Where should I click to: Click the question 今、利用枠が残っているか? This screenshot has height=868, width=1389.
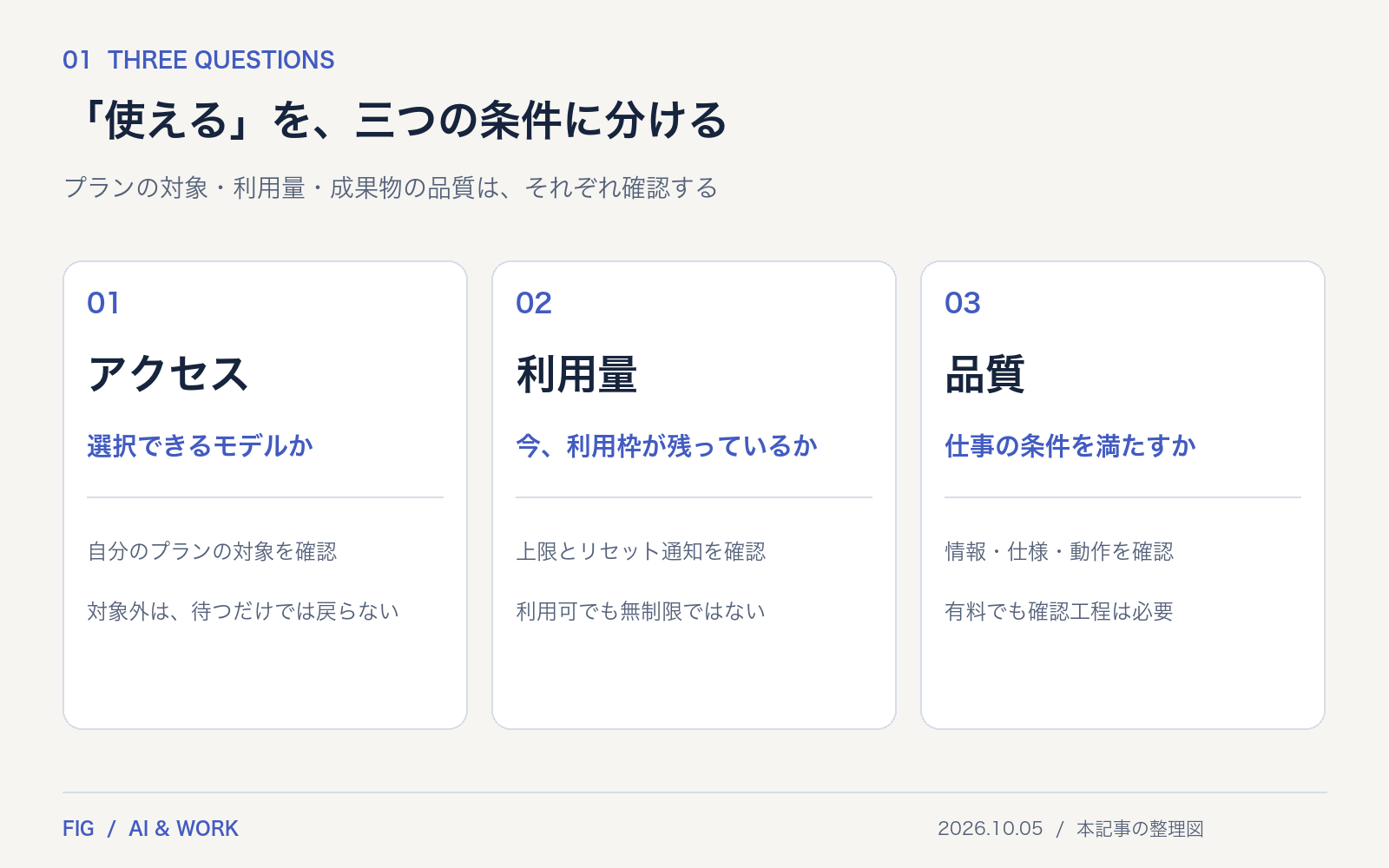coord(667,446)
